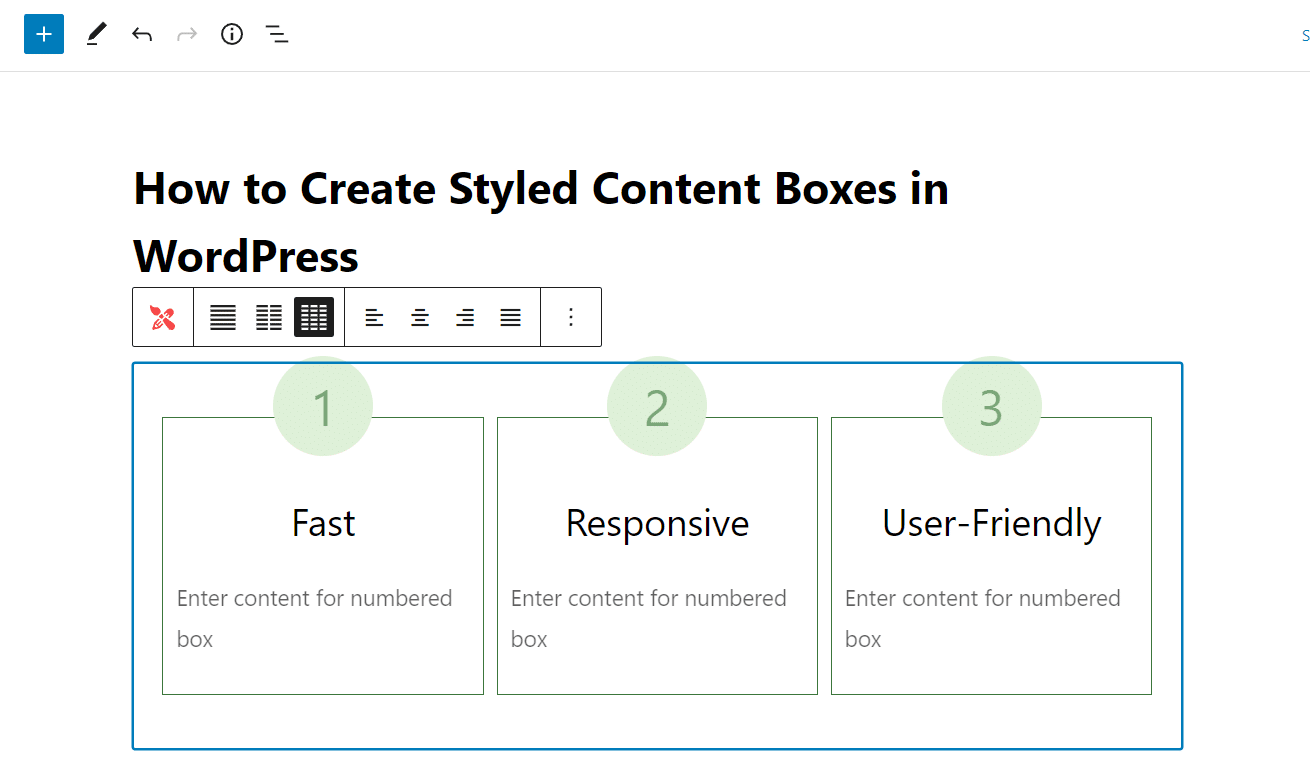Switch to two column layout

[x=269, y=318]
